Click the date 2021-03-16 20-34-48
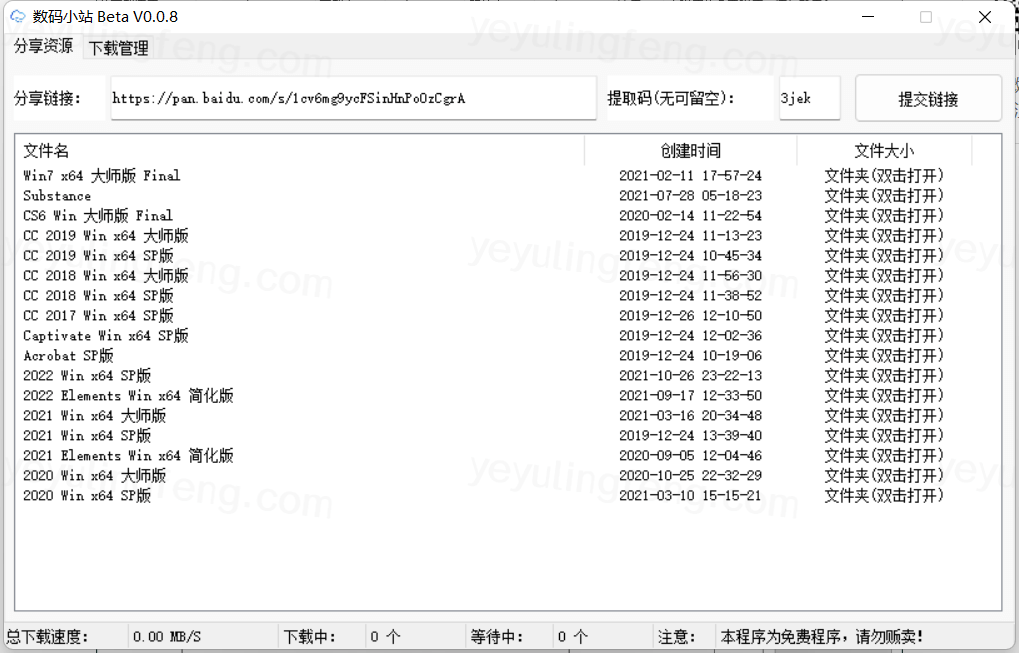The image size is (1019, 653). click(690, 416)
